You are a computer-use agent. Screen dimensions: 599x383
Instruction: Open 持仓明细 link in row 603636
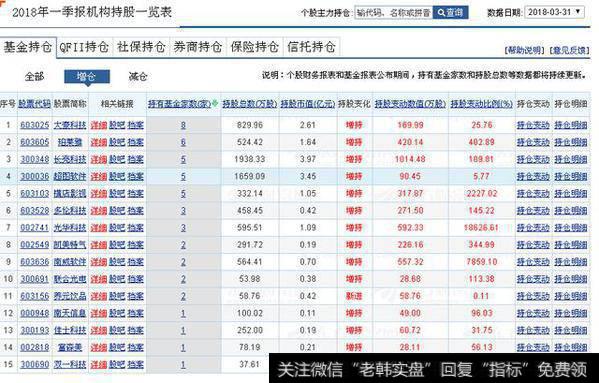(x=571, y=262)
